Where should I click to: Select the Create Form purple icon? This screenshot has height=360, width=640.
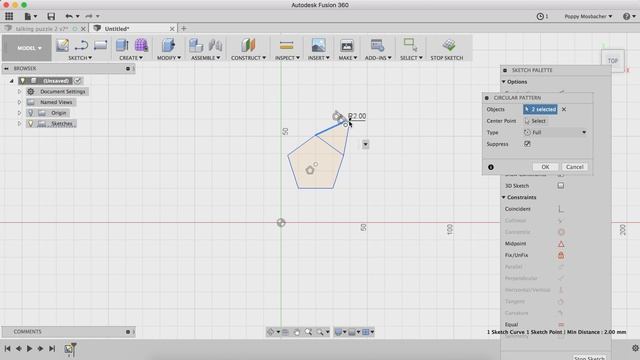[x=141, y=45]
